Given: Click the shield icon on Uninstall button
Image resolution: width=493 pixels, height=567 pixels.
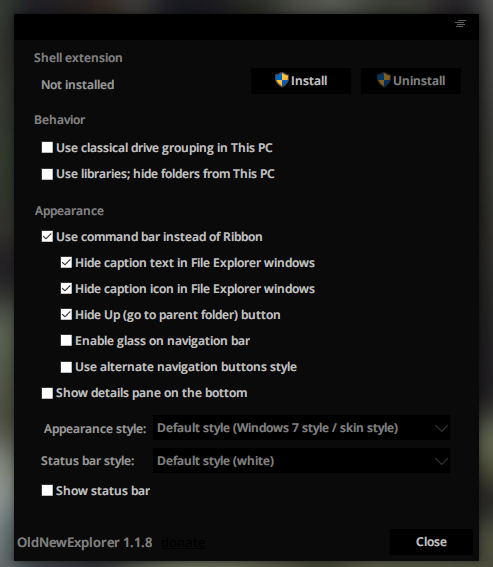Looking at the screenshot, I should [383, 80].
